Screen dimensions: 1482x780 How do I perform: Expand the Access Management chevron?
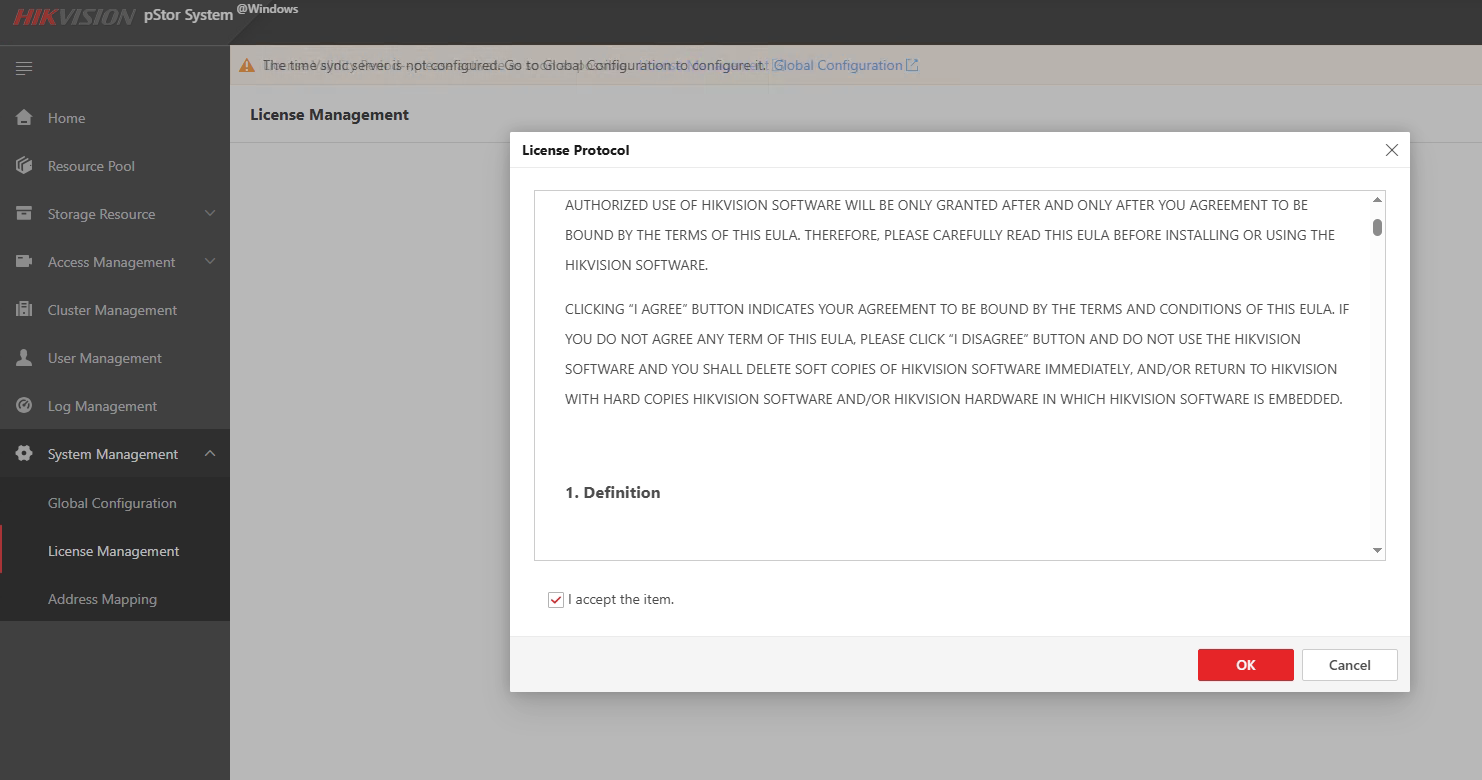pyautogui.click(x=210, y=262)
